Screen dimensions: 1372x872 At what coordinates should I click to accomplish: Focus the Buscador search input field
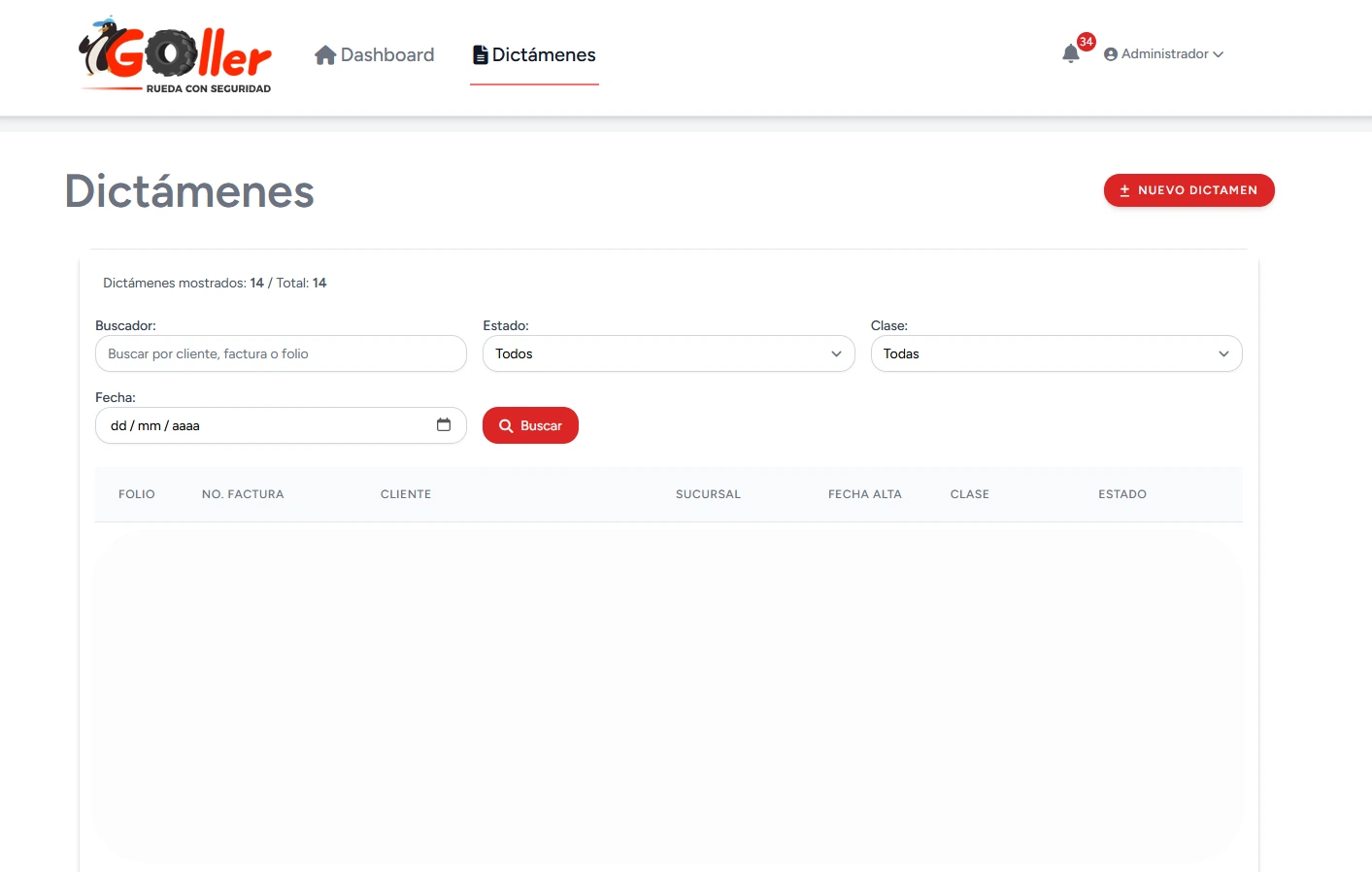[x=281, y=353]
